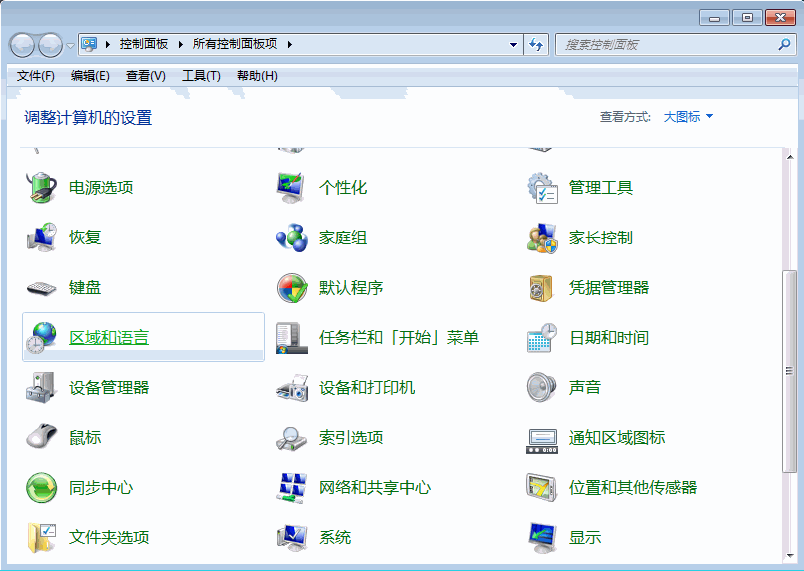Open the recent pages dropdown arrow
804x571 pixels.
tap(70, 46)
